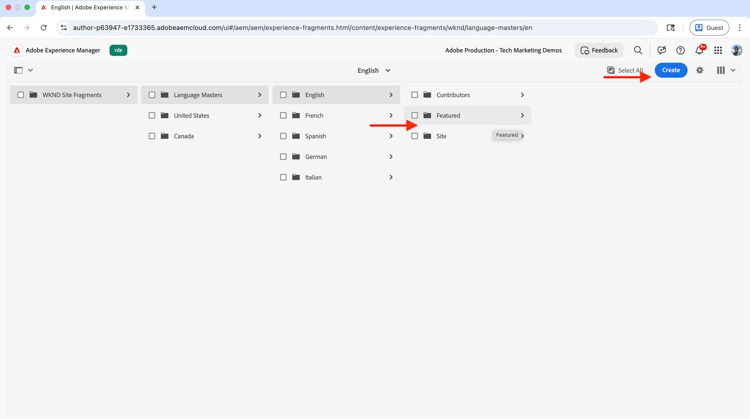View notifications bell icon
Screen dimensions: 750x419
(x=699, y=50)
